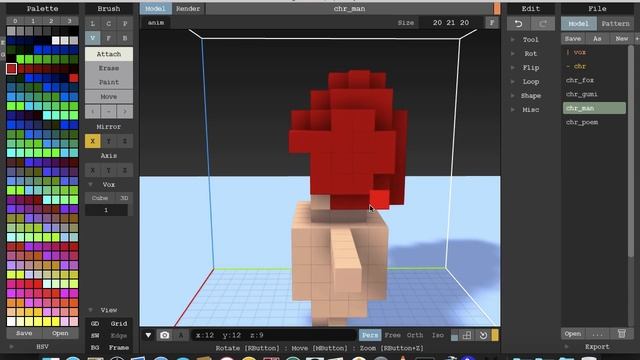Open the chr_fox model file
The width and height of the screenshot is (640, 360).
point(580,80)
